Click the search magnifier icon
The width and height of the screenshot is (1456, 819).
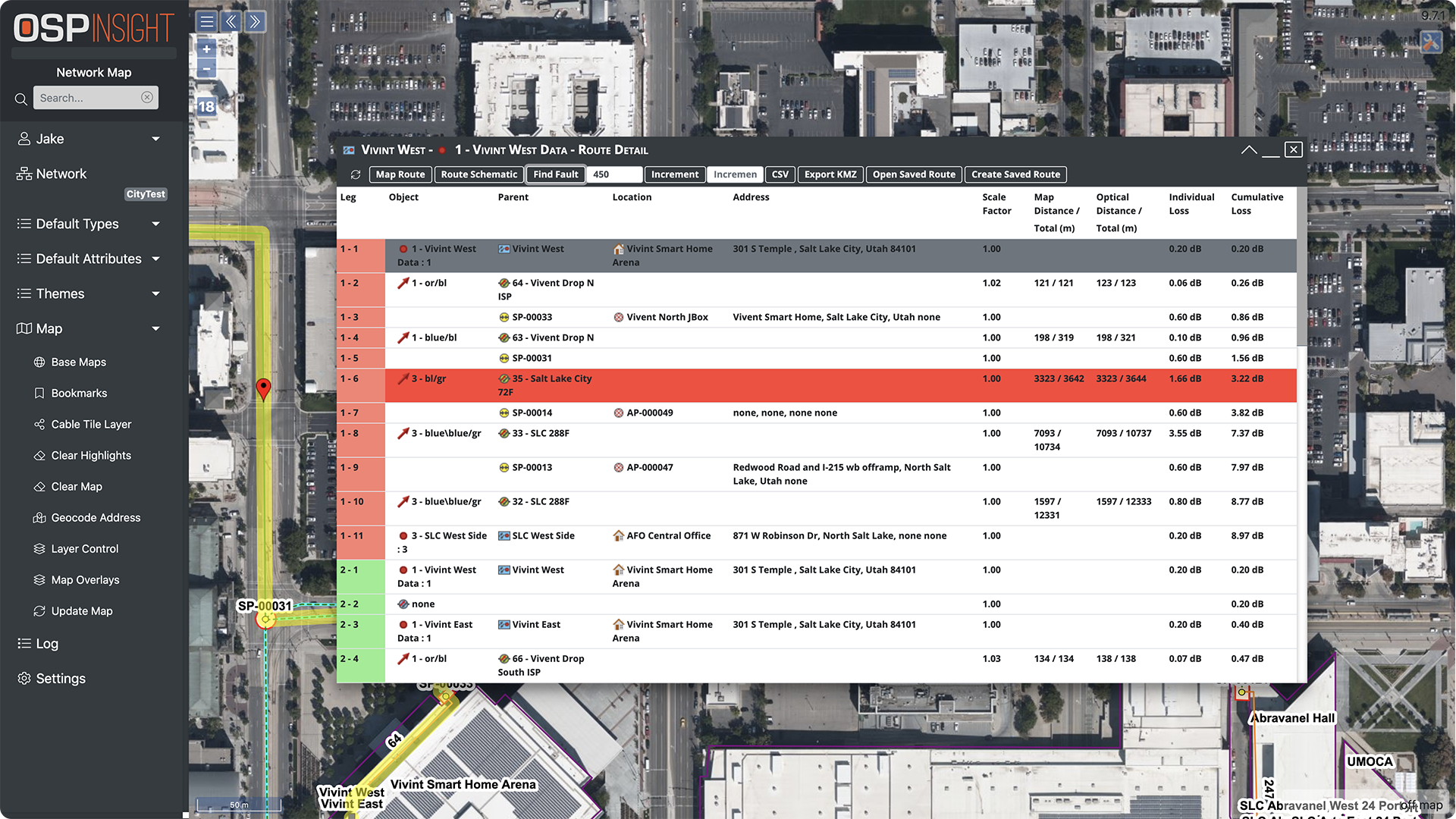(21, 99)
